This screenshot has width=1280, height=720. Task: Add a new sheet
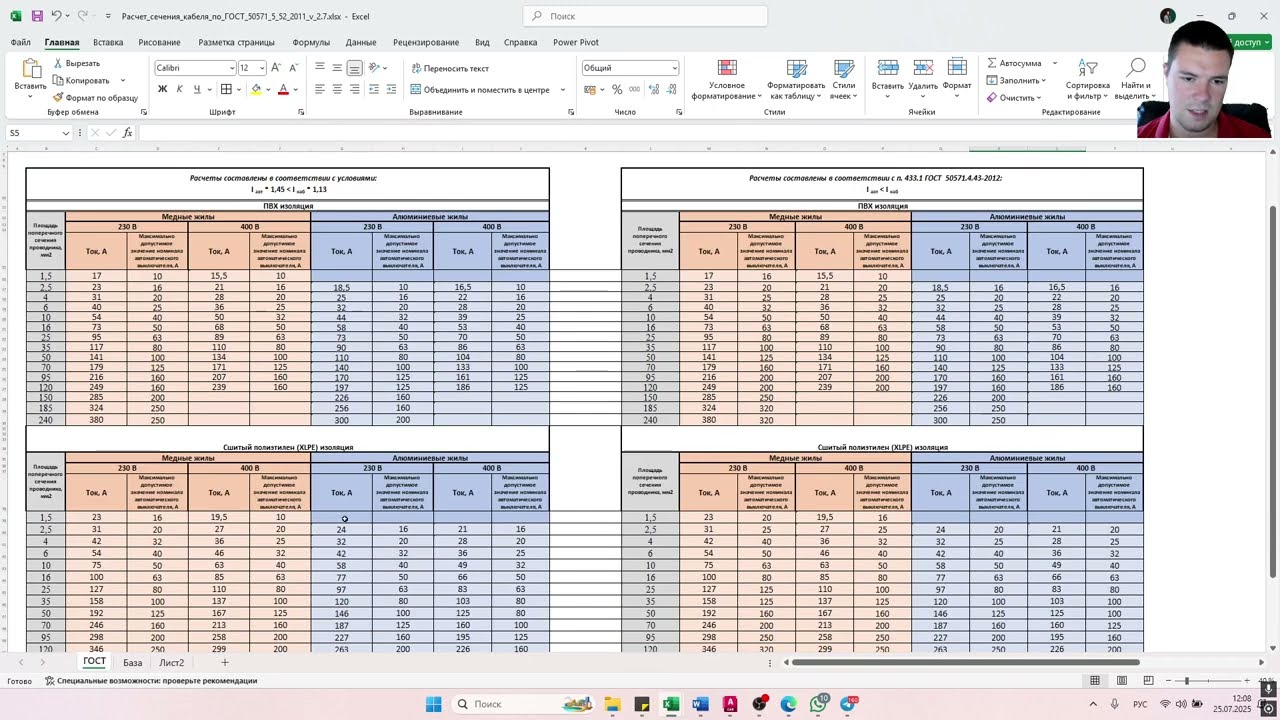pos(225,662)
